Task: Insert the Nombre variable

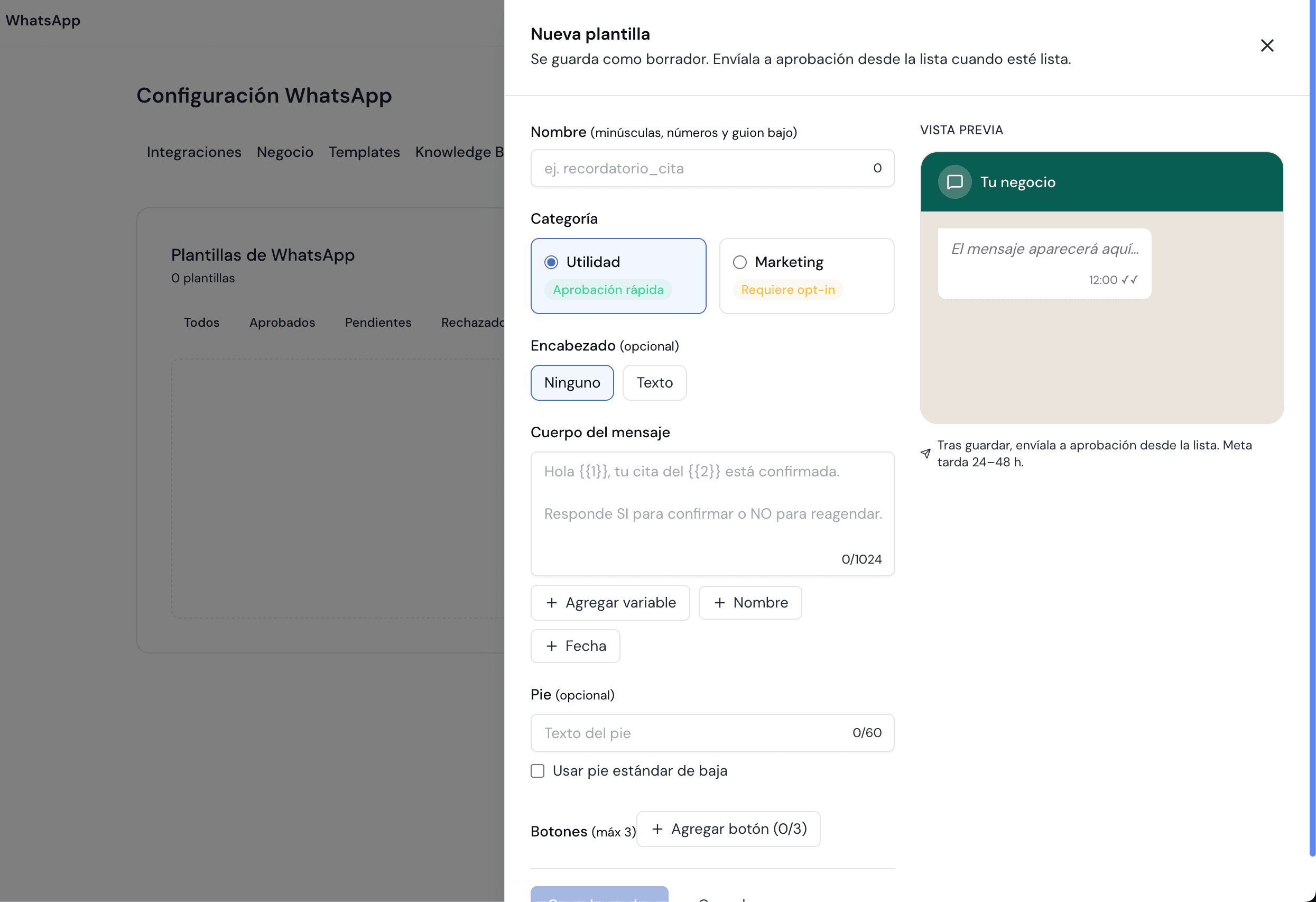Action: click(x=750, y=603)
